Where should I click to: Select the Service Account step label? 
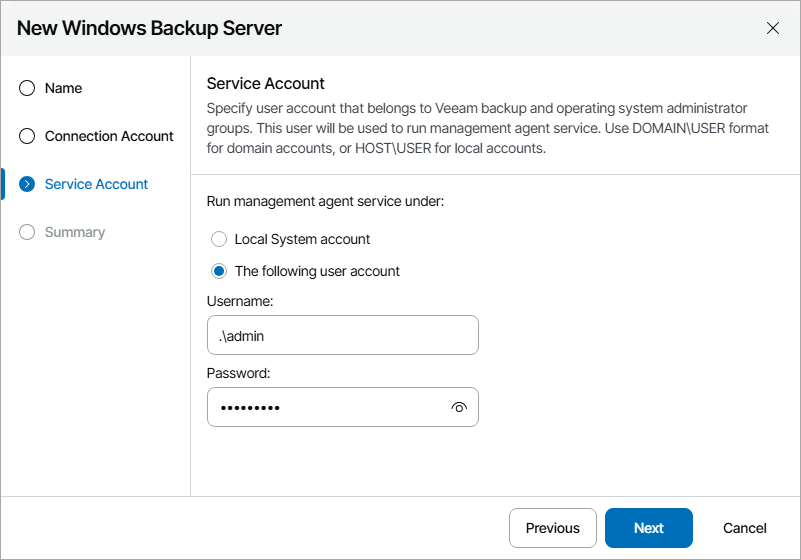[x=96, y=184]
